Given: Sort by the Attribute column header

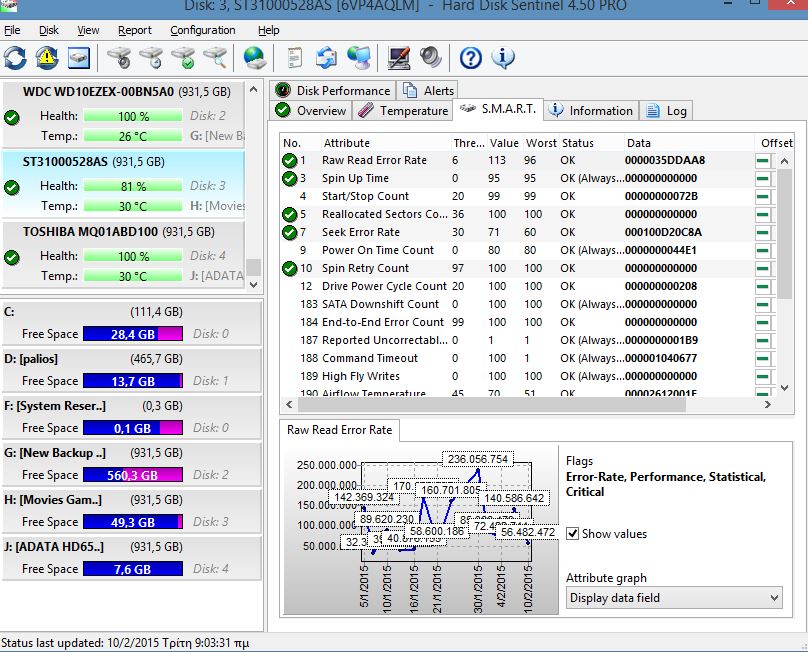Looking at the screenshot, I should pos(385,143).
